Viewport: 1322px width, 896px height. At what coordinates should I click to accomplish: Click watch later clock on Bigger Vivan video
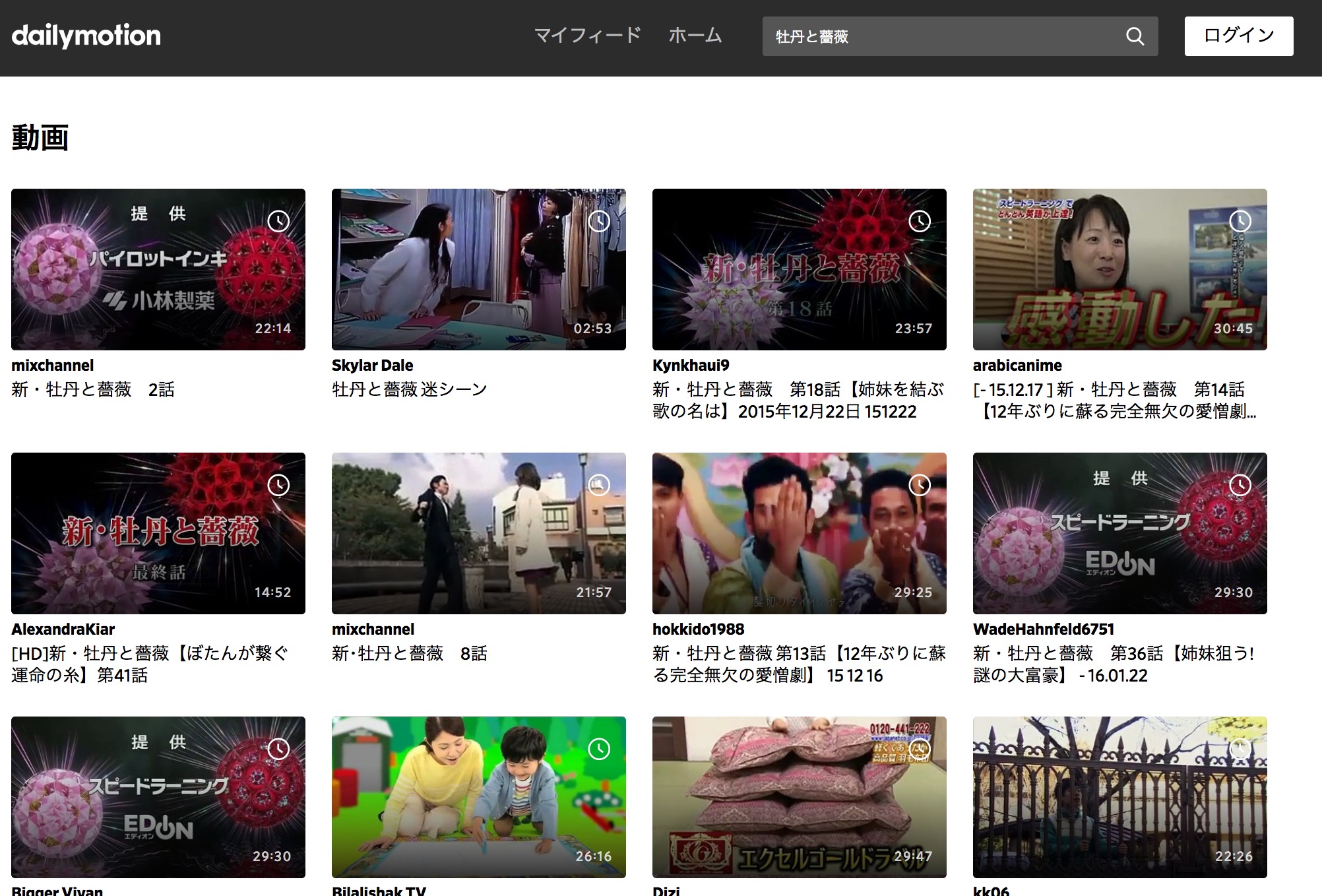click(x=278, y=749)
